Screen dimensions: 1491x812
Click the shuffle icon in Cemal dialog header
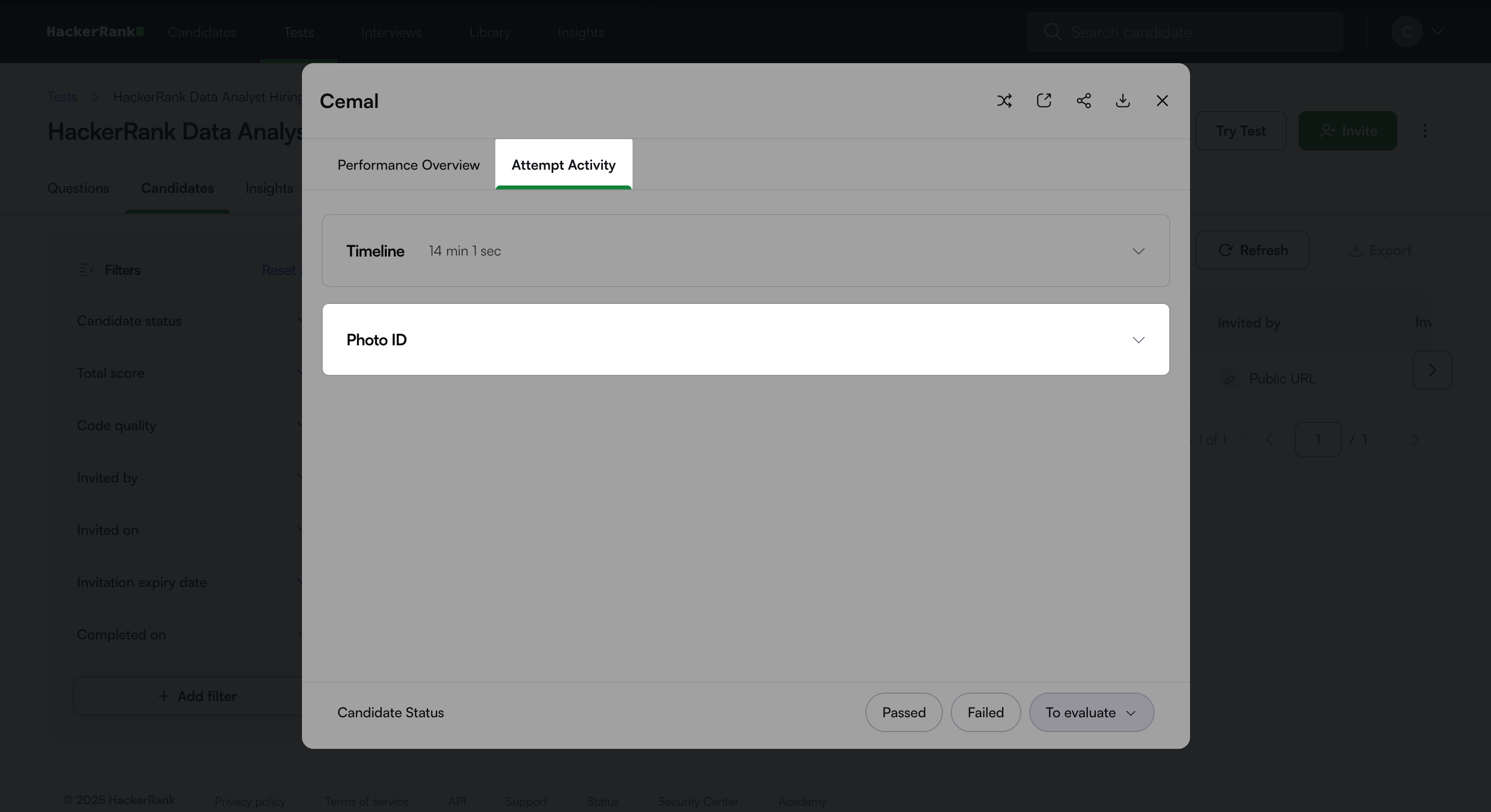[x=1004, y=101]
